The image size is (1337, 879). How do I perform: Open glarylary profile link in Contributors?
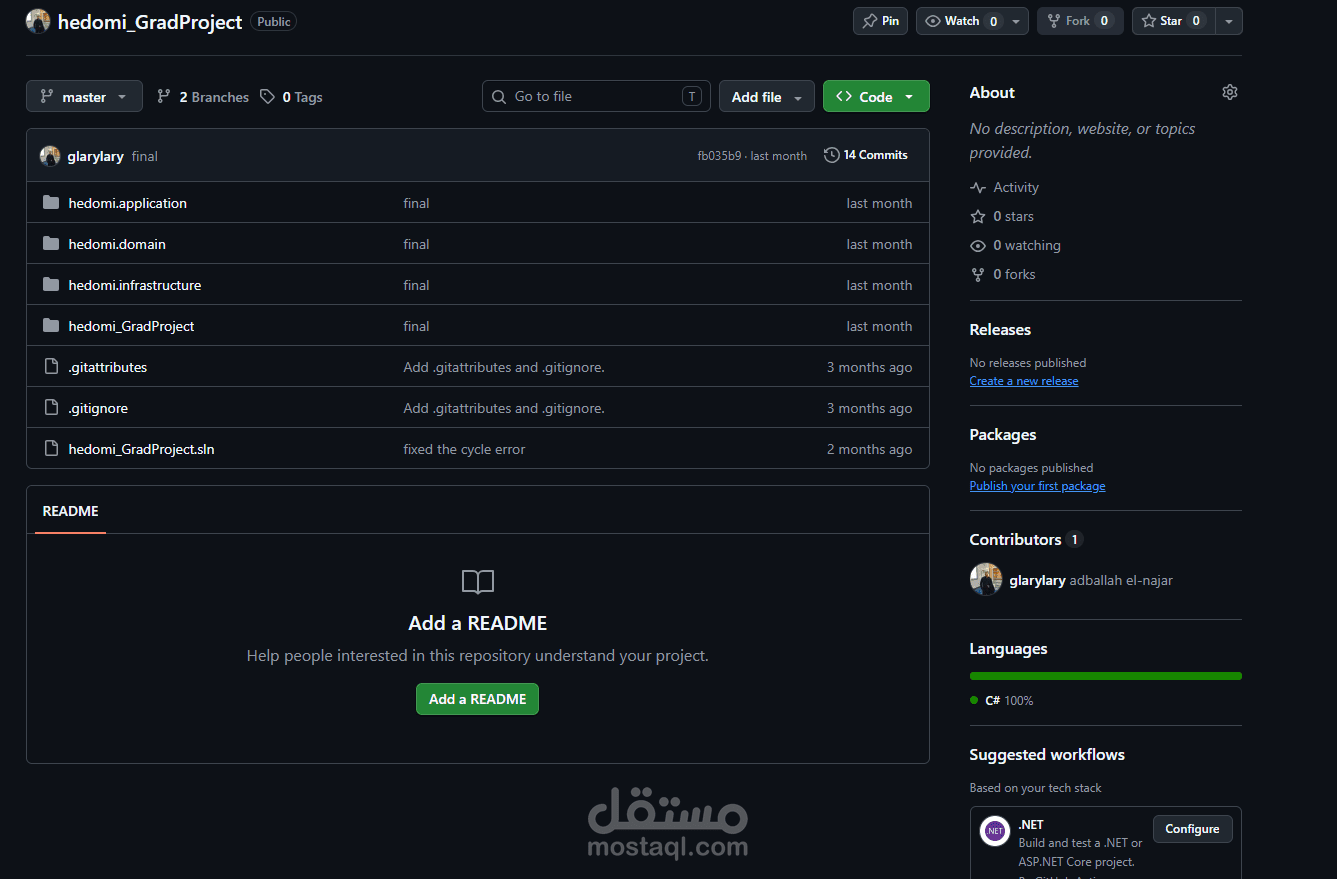point(1037,581)
